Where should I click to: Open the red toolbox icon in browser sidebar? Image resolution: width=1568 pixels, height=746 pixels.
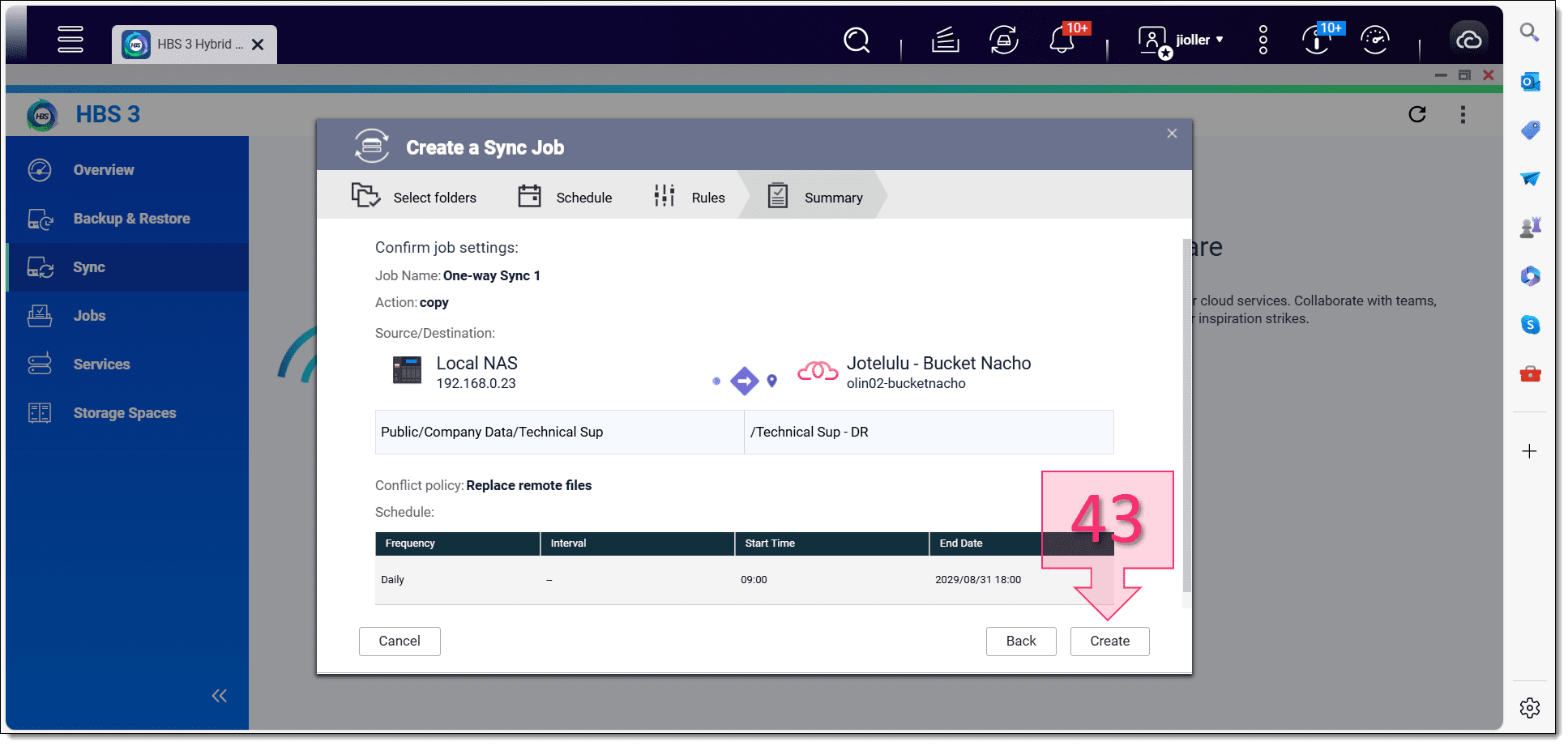click(1530, 373)
